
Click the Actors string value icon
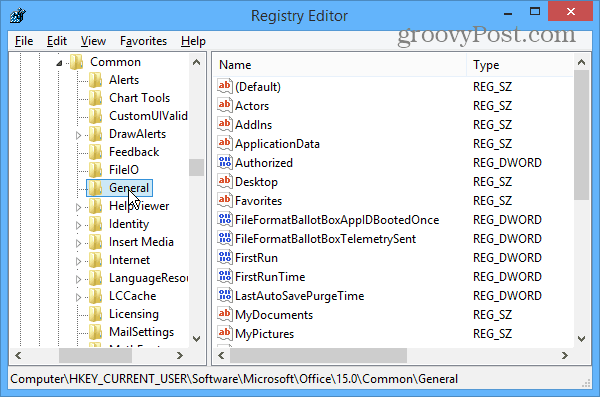point(225,105)
